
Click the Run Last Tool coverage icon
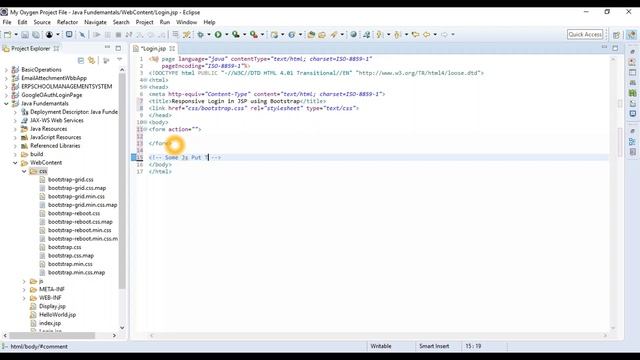point(236,35)
